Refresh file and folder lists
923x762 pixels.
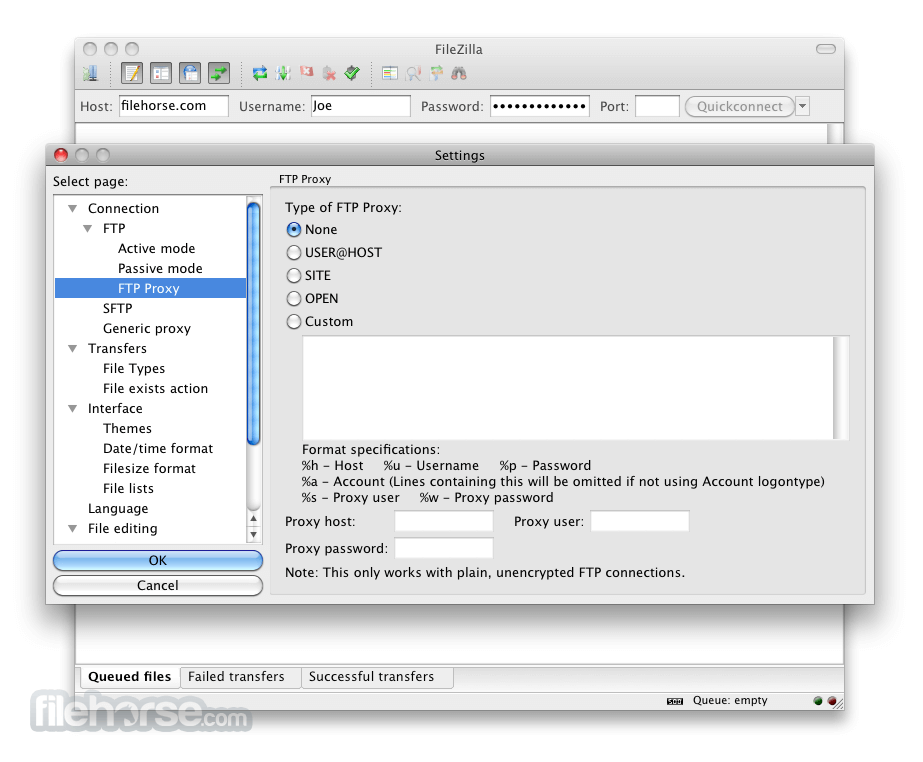point(260,74)
